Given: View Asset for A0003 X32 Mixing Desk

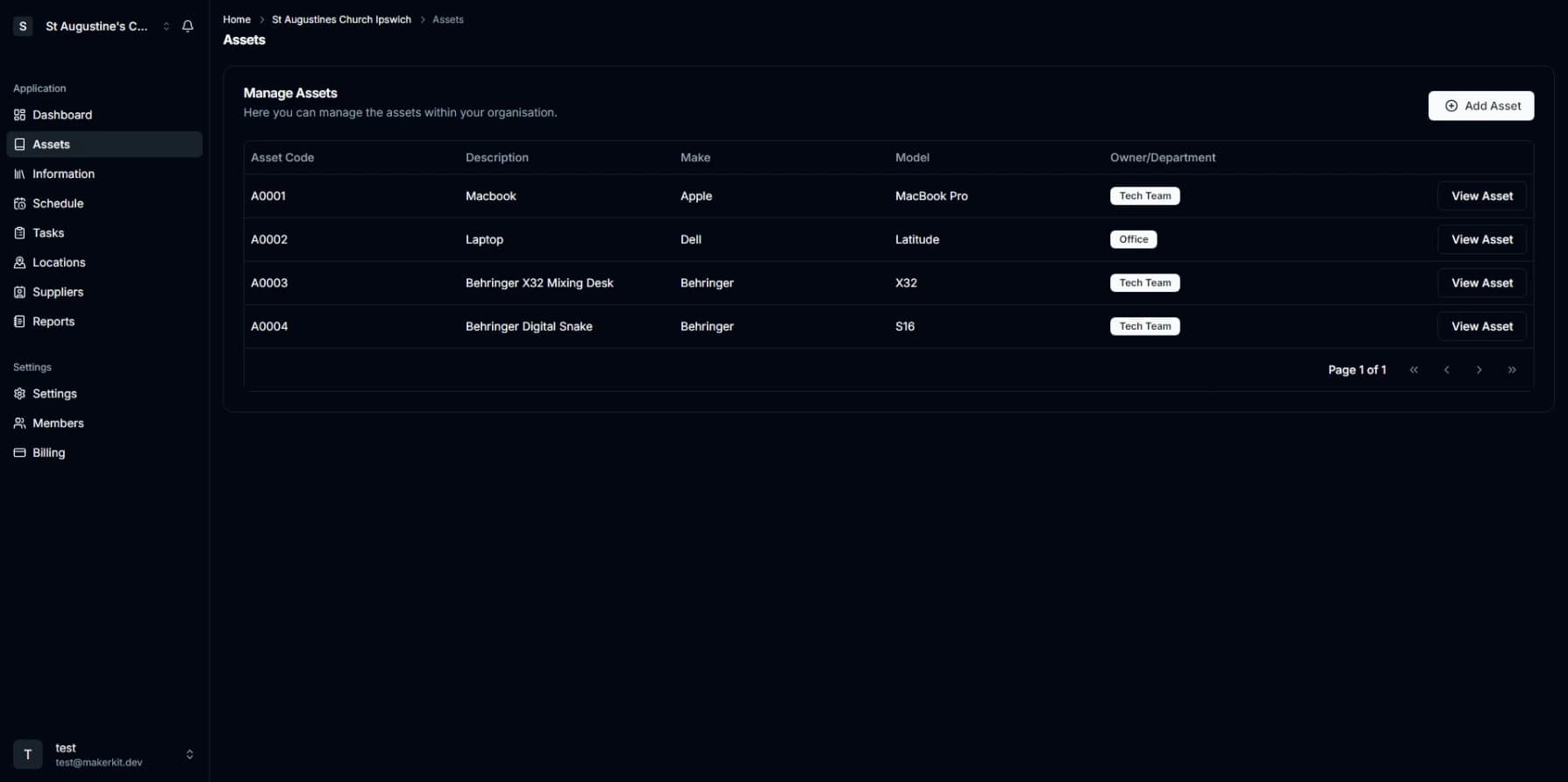Looking at the screenshot, I should [x=1482, y=283].
